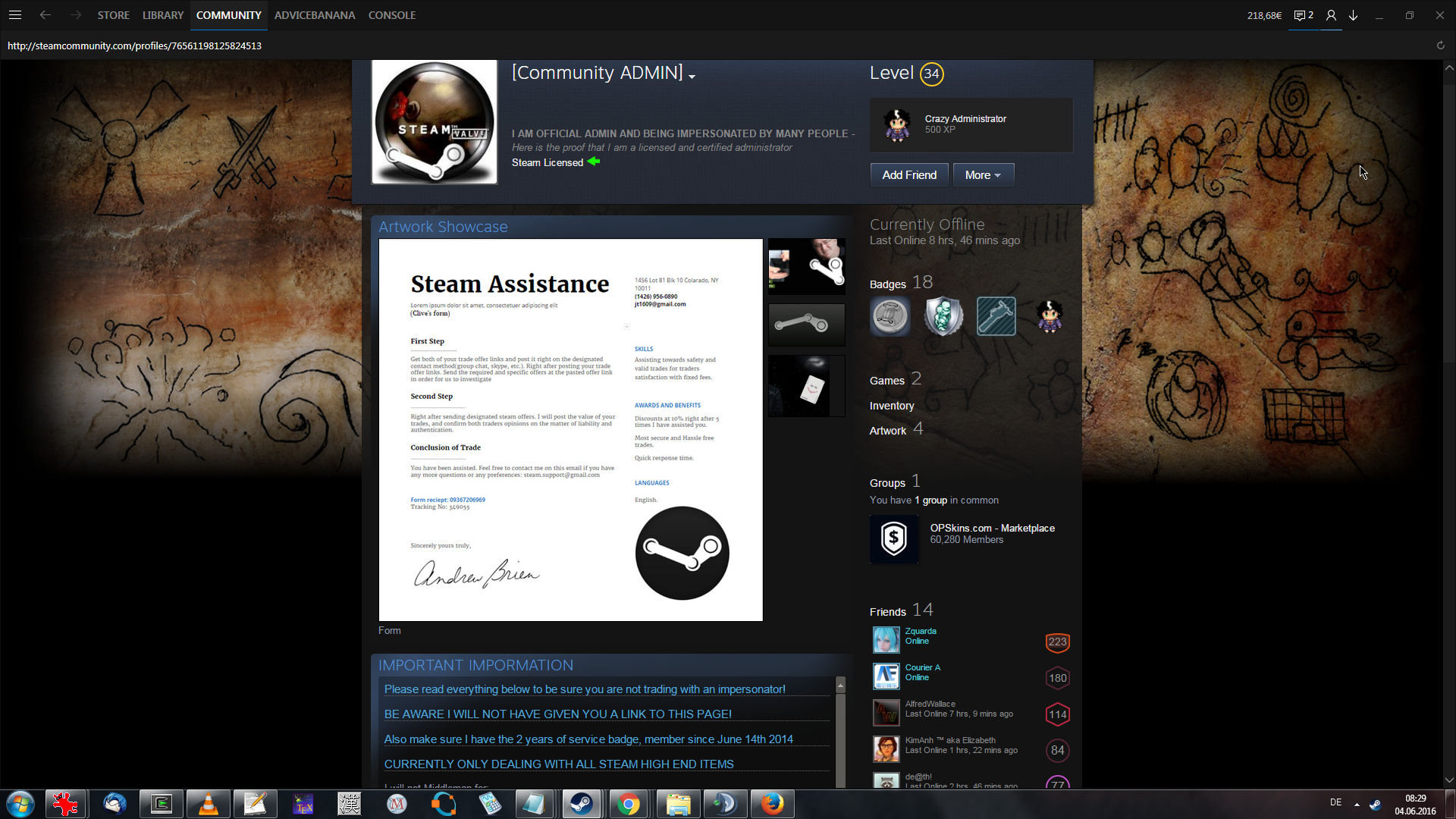The height and width of the screenshot is (819, 1456).
Task: Click the Add Friend button
Action: tap(909, 175)
